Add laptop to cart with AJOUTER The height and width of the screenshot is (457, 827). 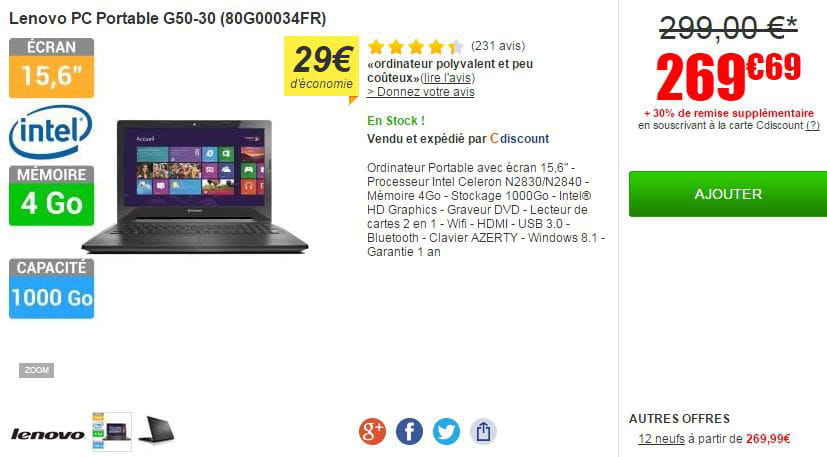(728, 194)
